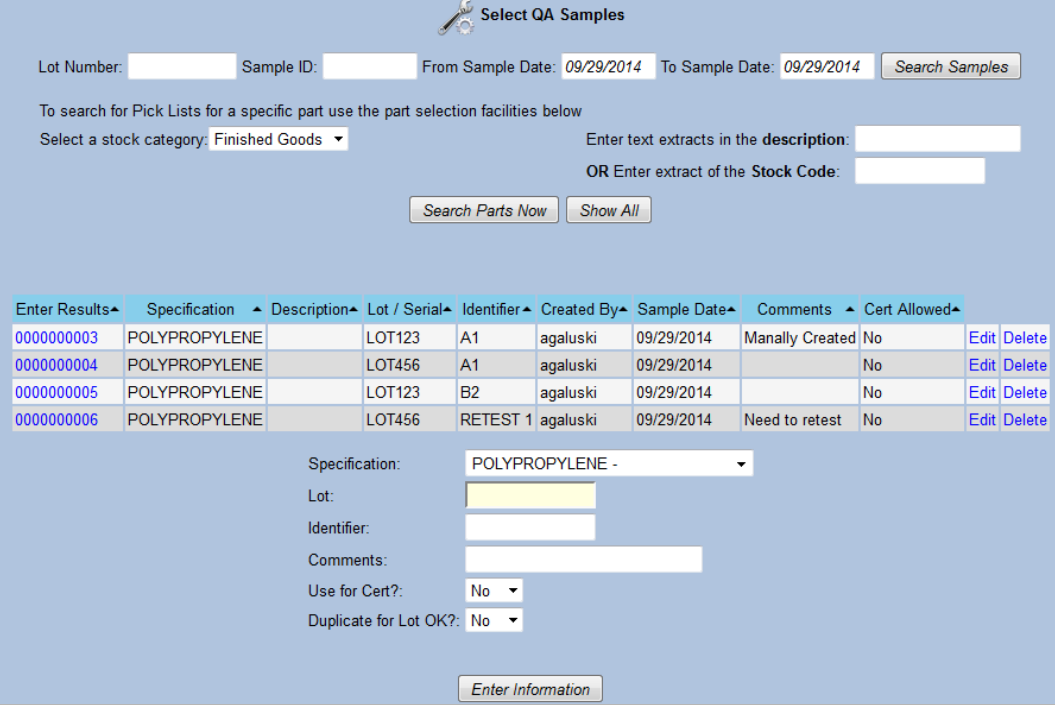Edit the LOT456 RETEST 1 sample row
Screen dimensions: 1055x705
click(x=982, y=420)
